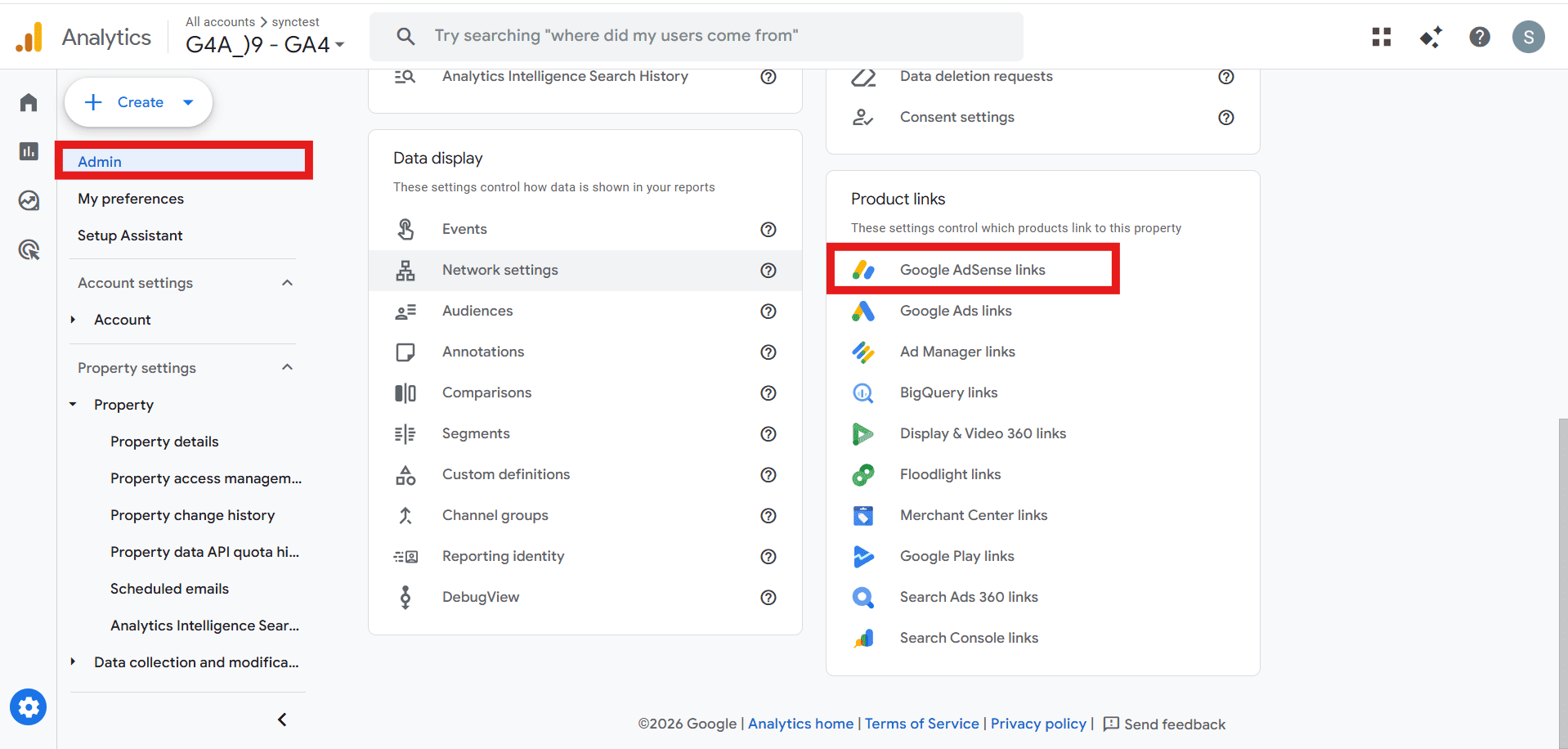Open My preferences
Image resolution: width=1568 pixels, height=749 pixels.
tap(131, 199)
